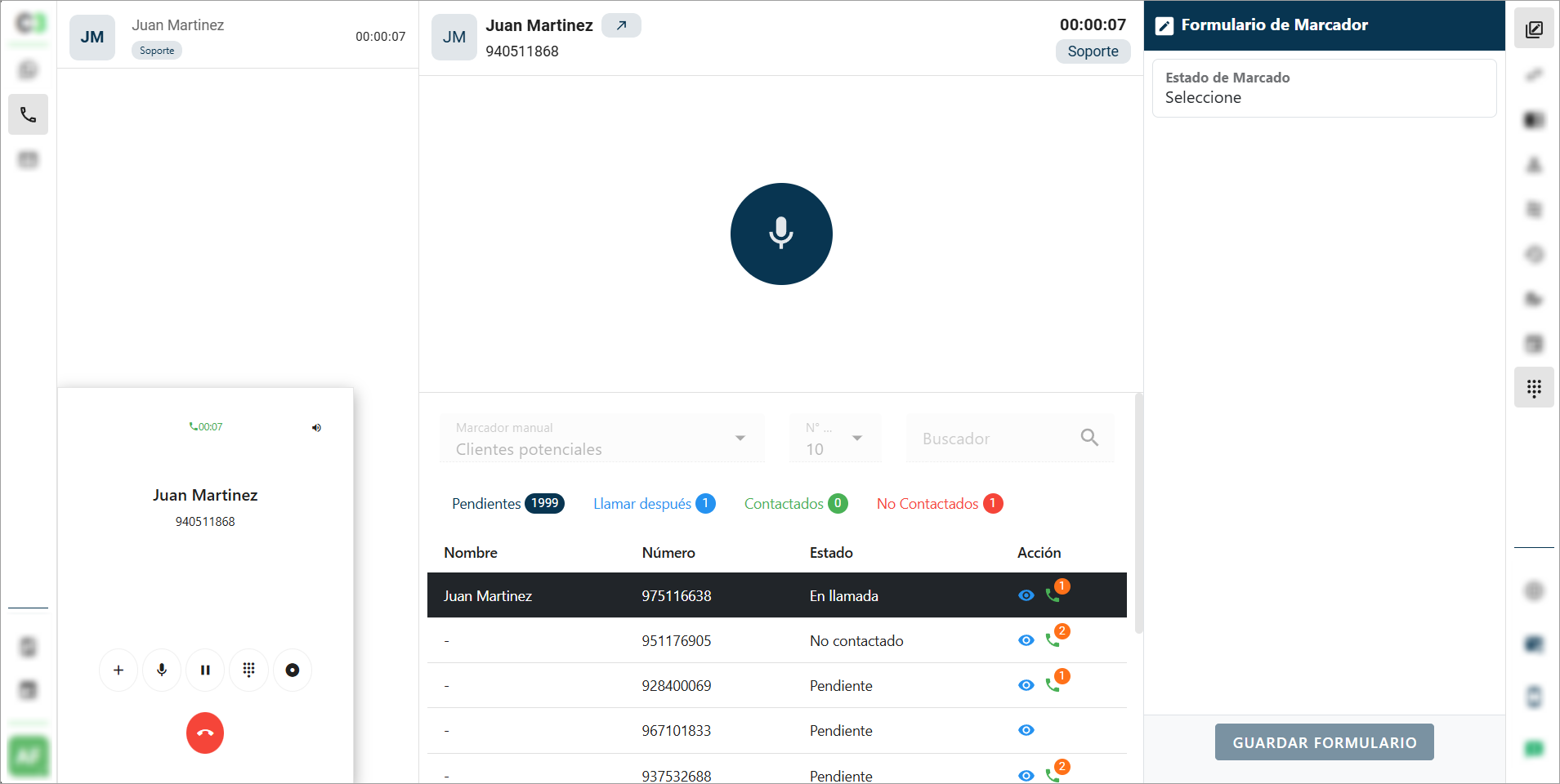This screenshot has width=1560, height=784.
Task: Hang up the call with red button
Action: [204, 733]
